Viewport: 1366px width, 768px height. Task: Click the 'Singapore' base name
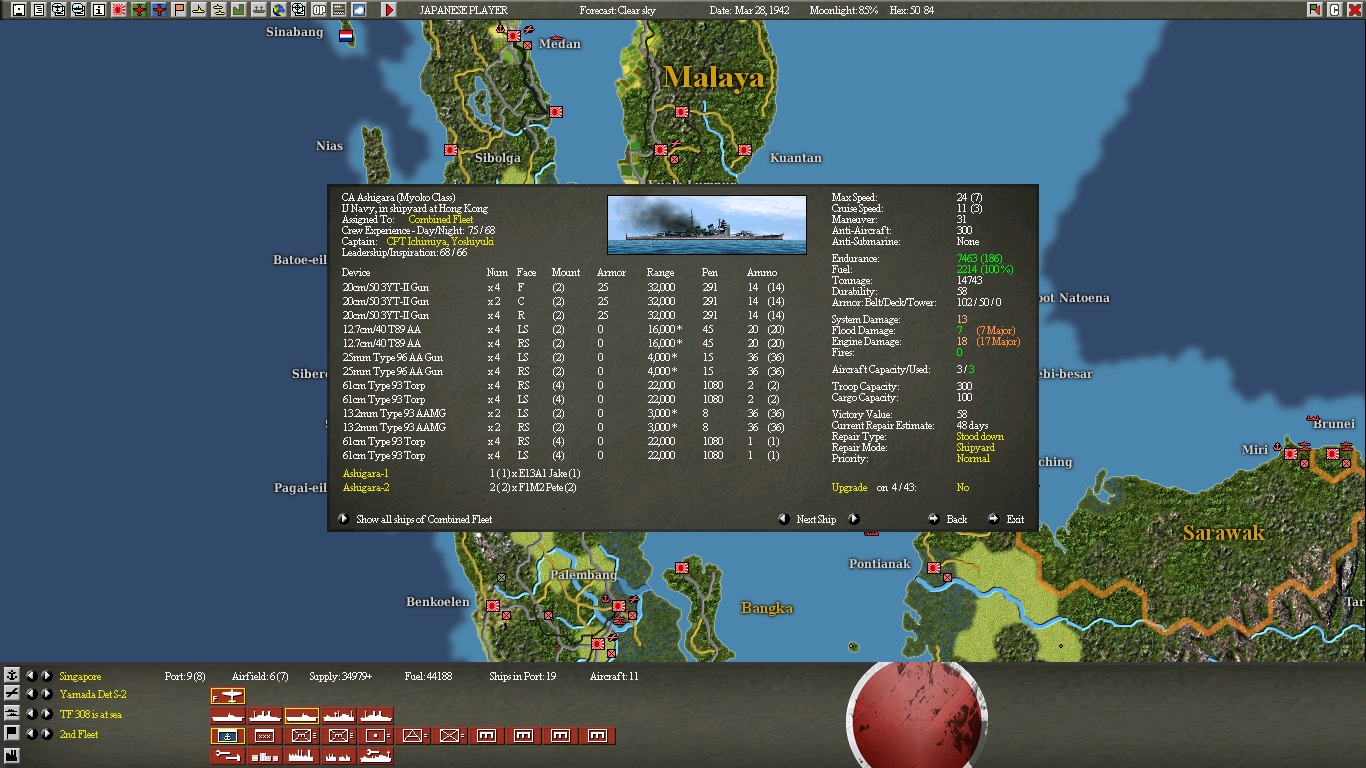[80, 677]
